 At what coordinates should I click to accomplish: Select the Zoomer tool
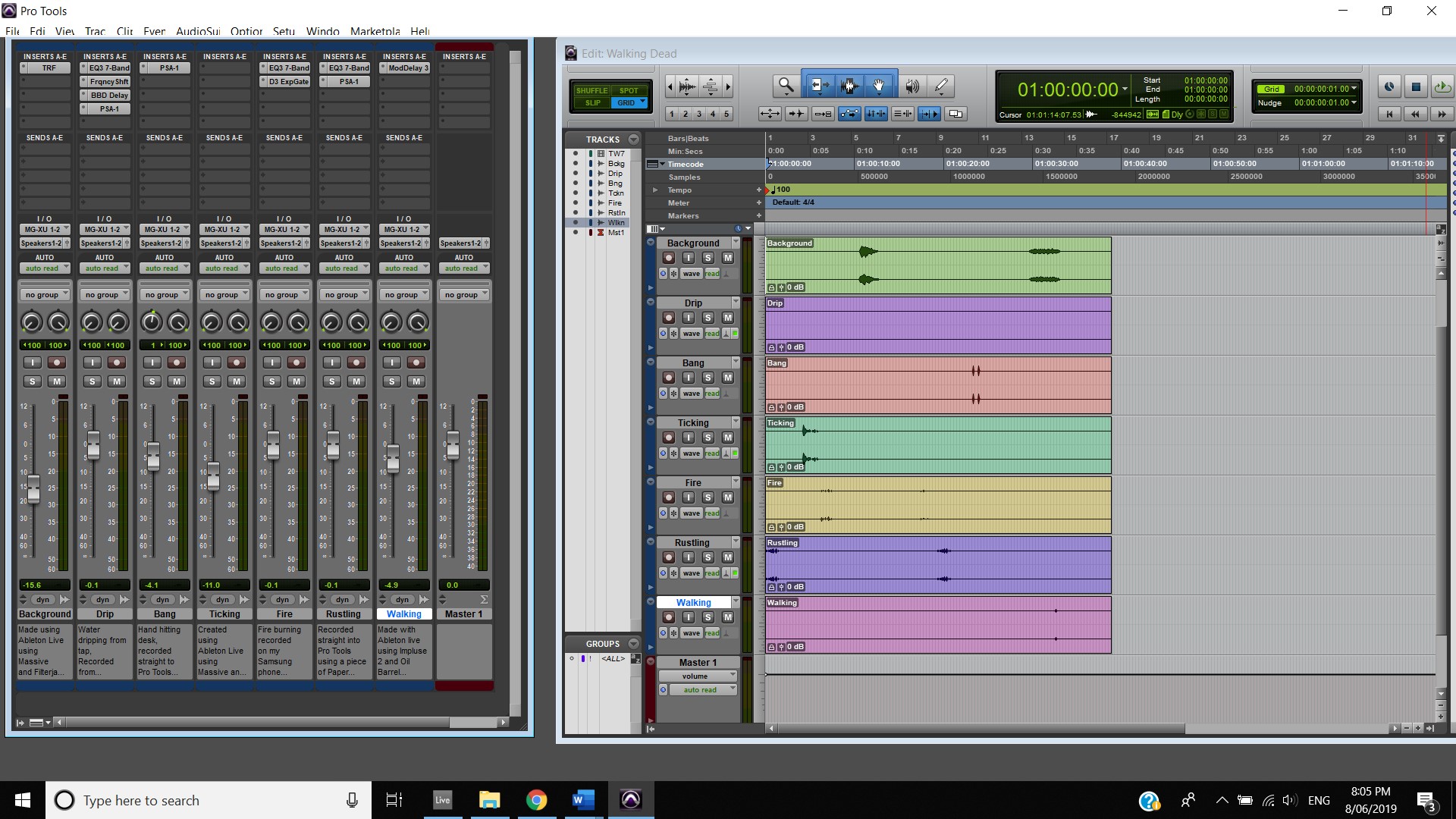point(786,86)
